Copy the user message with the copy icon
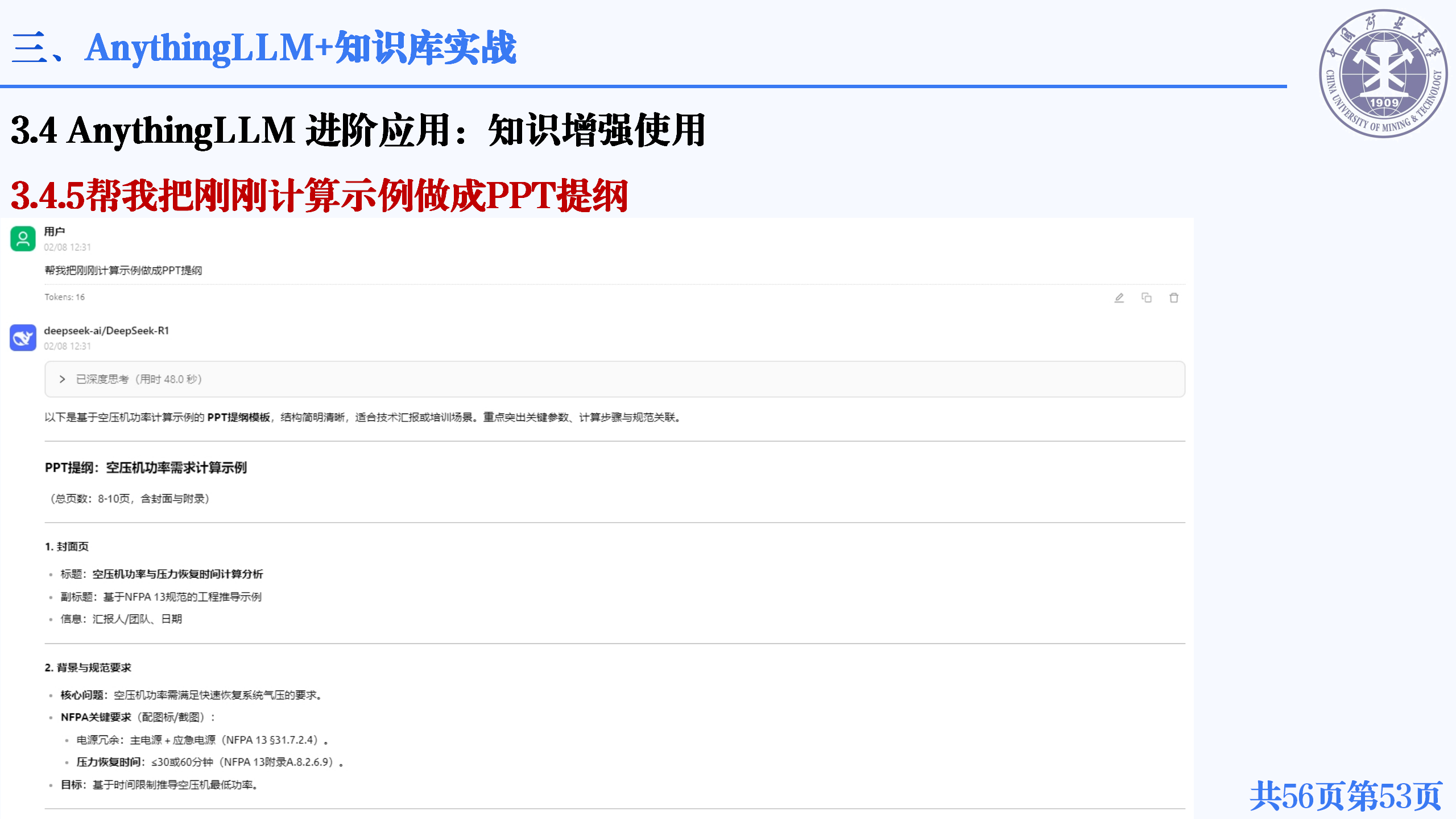 pos(1147,297)
